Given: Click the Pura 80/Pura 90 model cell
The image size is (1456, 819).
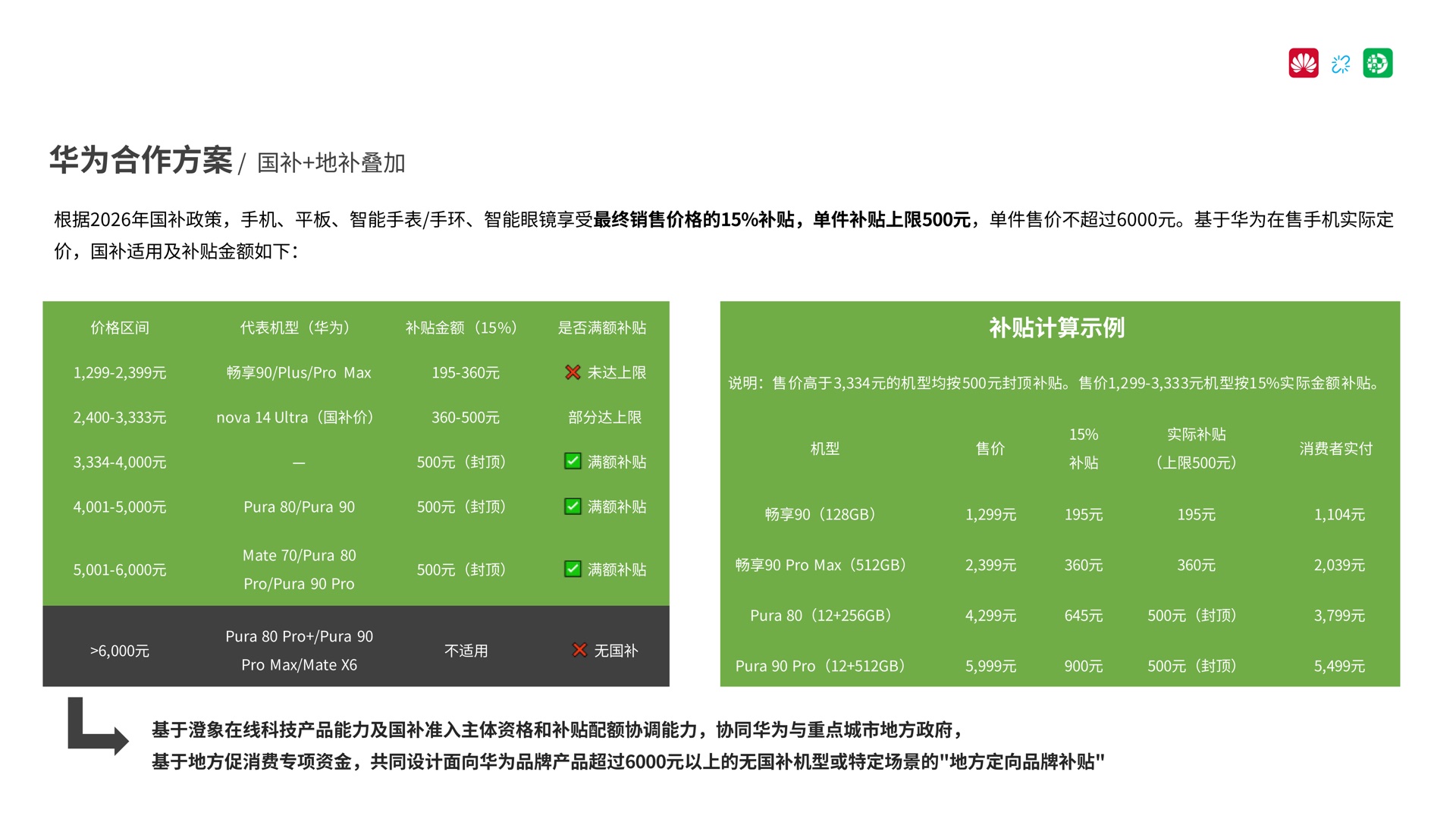Looking at the screenshot, I should pos(299,507).
